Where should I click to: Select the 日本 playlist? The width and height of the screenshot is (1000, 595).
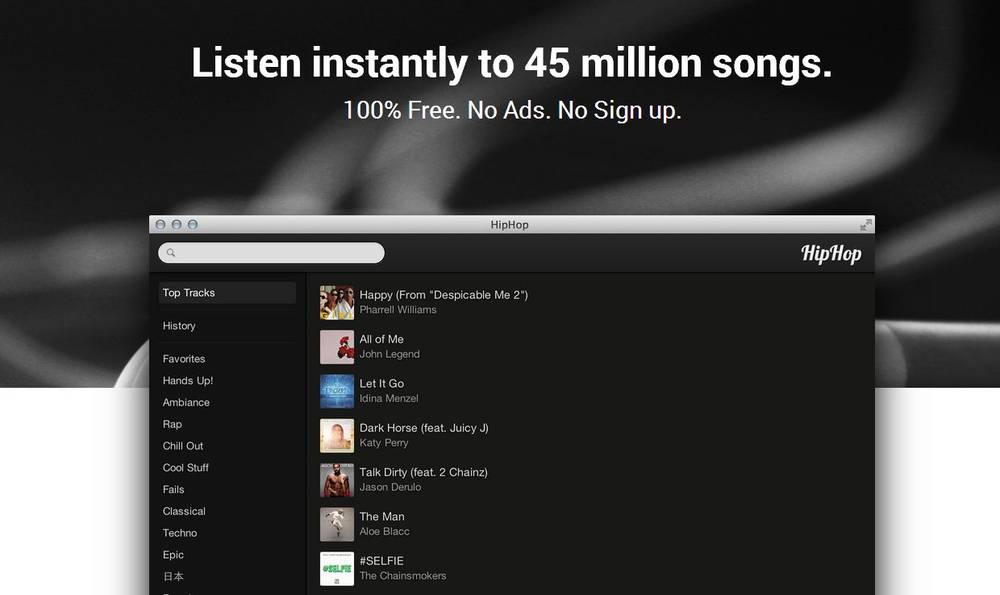tap(173, 577)
